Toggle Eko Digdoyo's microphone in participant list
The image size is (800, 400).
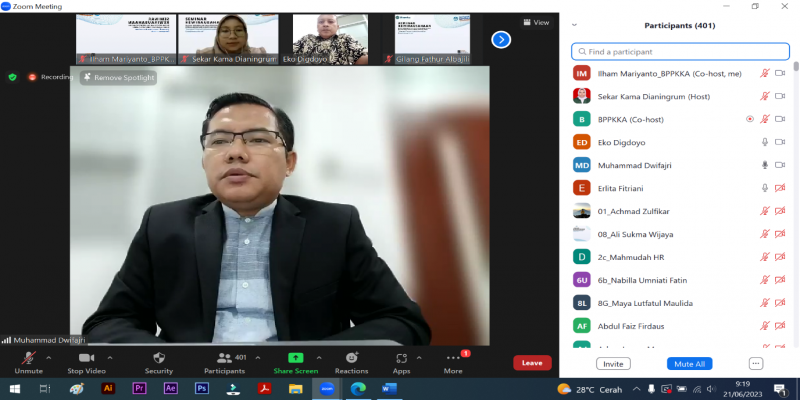pos(765,142)
